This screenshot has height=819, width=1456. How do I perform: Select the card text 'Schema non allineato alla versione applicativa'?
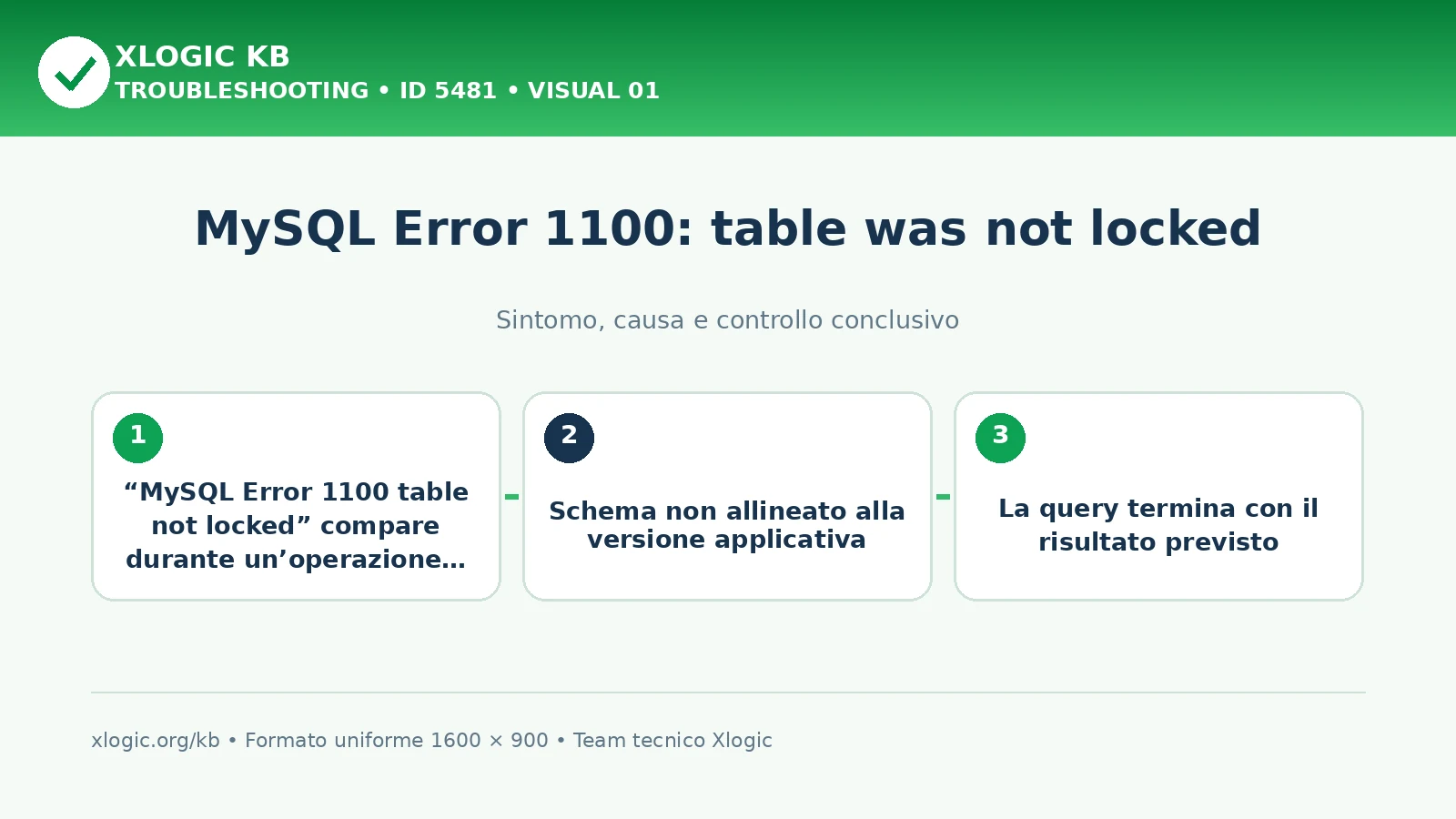point(727,525)
